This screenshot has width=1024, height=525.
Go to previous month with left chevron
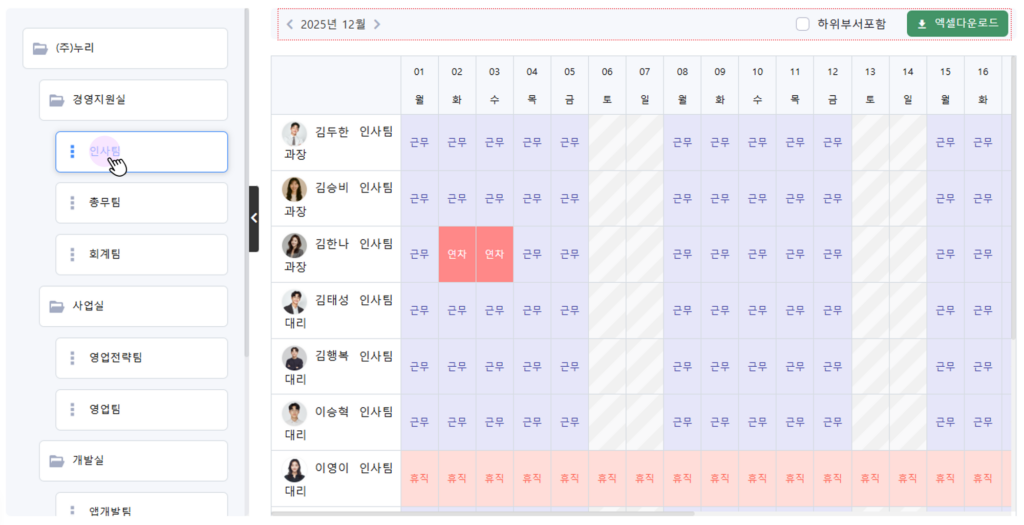(x=289, y=24)
